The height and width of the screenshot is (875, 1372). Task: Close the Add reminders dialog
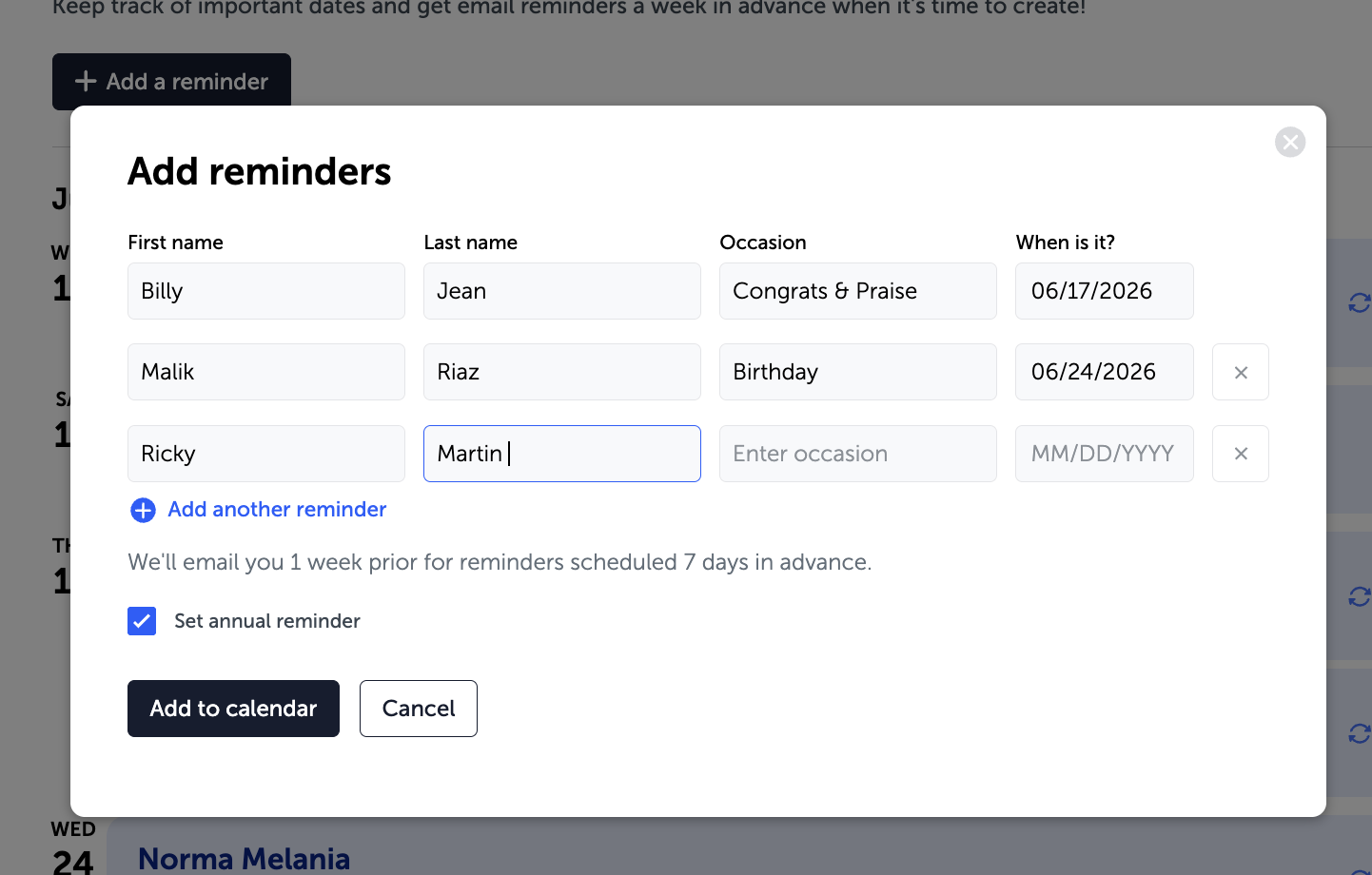coord(1290,143)
